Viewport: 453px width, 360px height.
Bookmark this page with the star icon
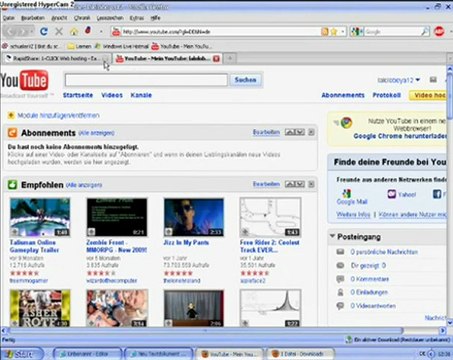click(334, 32)
